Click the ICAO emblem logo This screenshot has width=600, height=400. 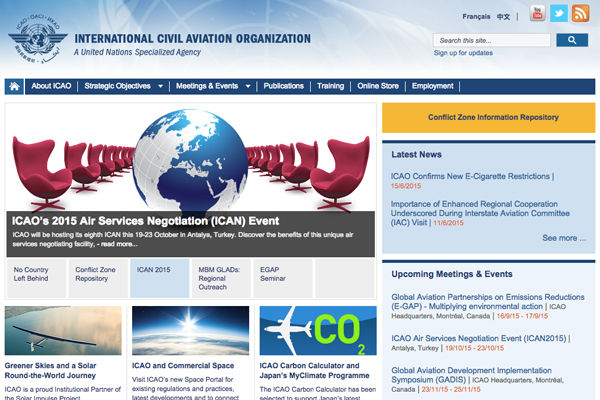(x=38, y=39)
